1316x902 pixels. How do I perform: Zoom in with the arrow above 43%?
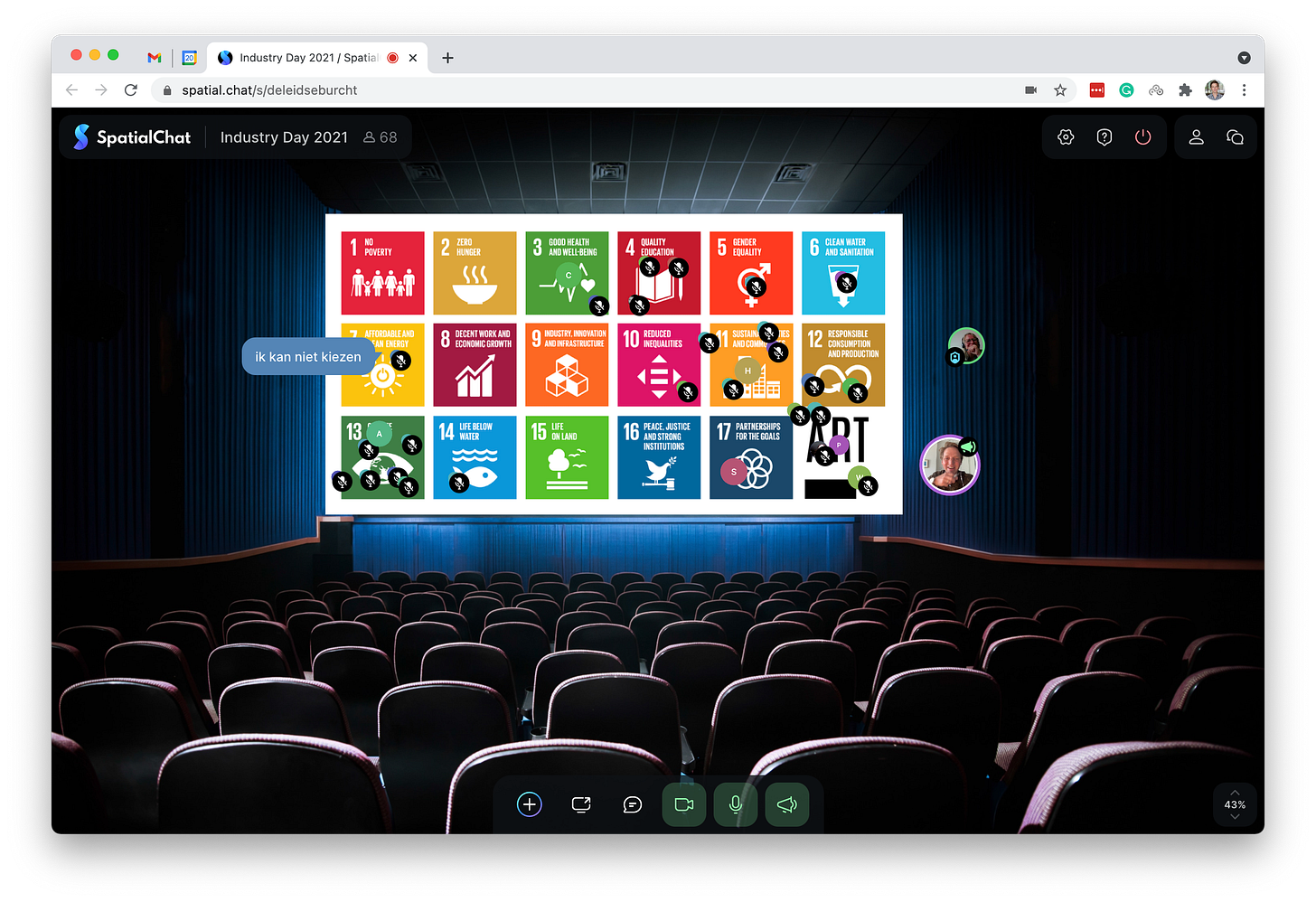tap(1235, 792)
